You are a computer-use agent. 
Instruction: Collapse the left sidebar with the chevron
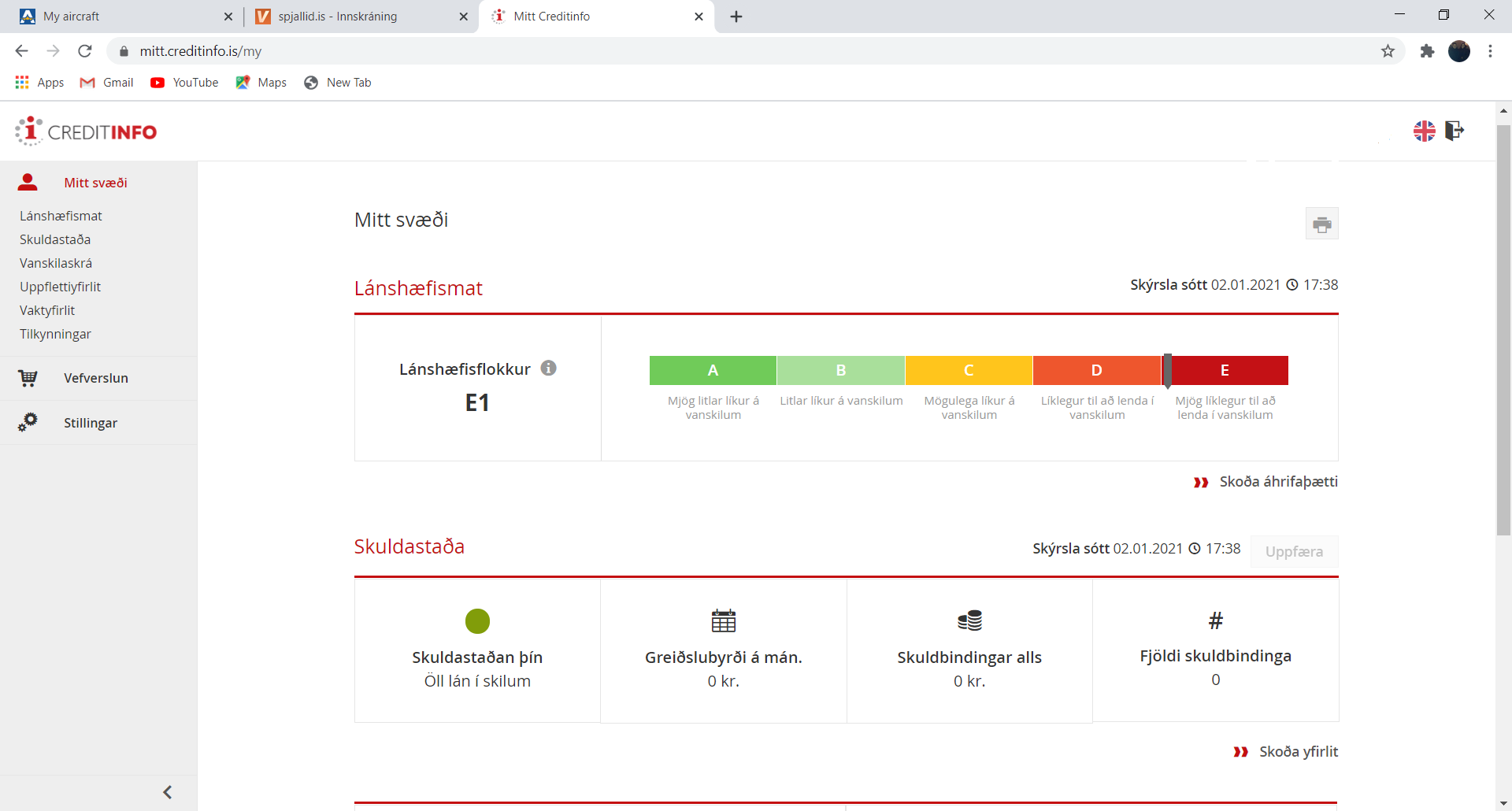pyautogui.click(x=167, y=792)
